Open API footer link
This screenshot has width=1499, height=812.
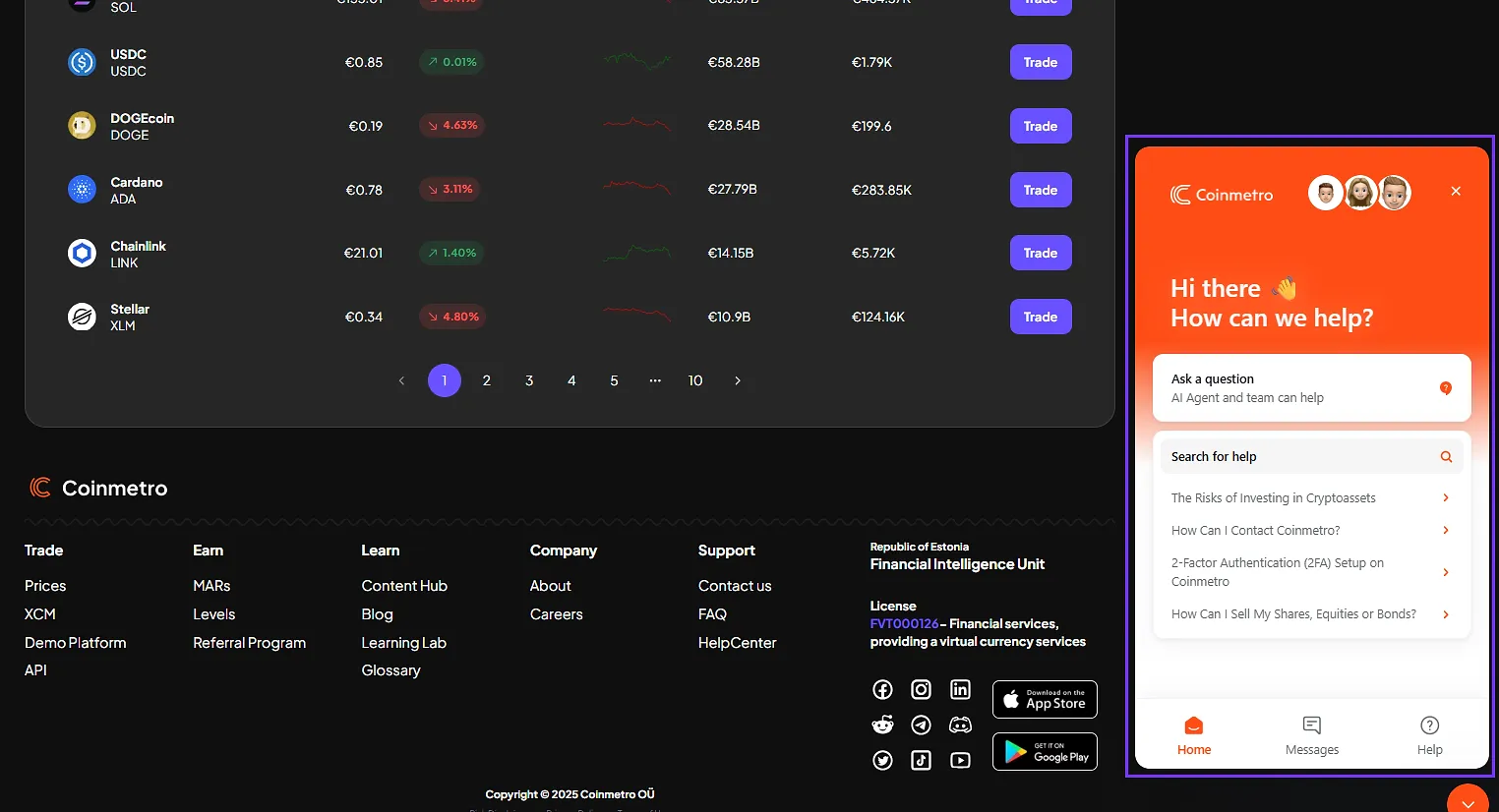point(35,670)
